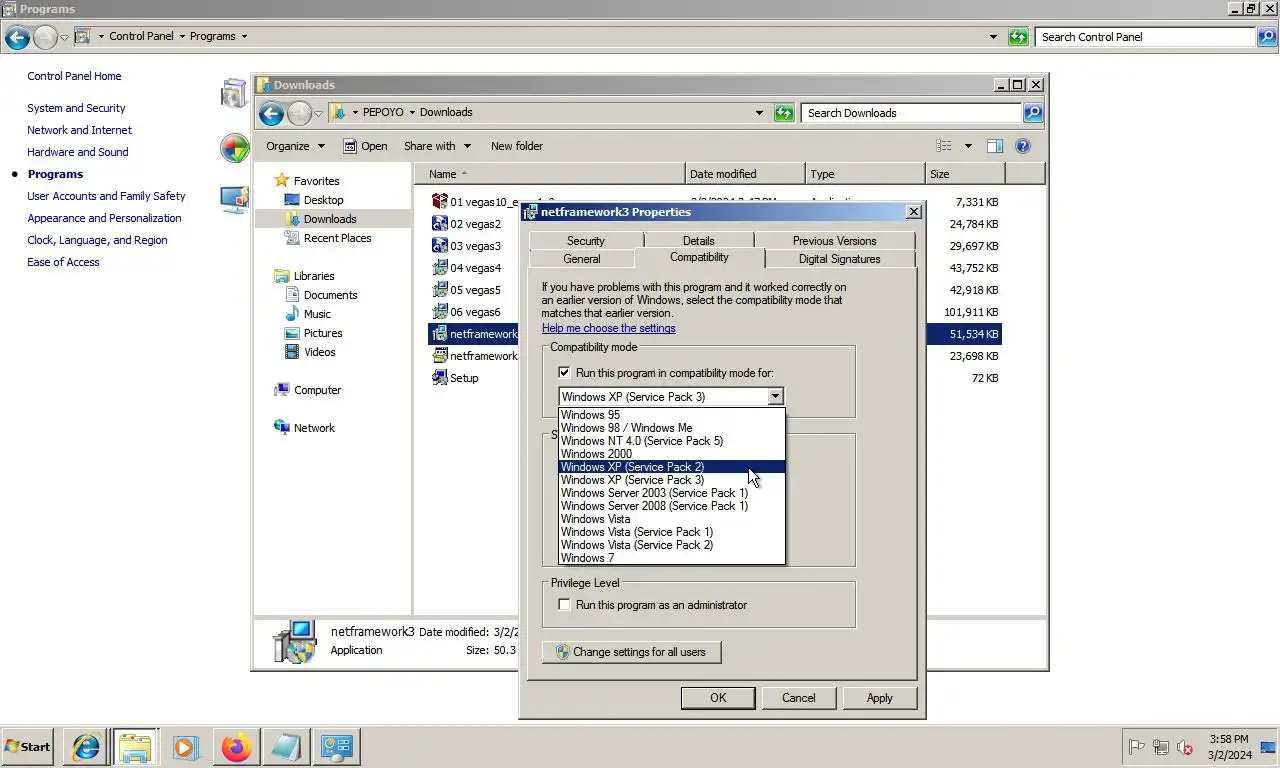
Task: Enable Run this program as an administrator
Action: pos(565,605)
